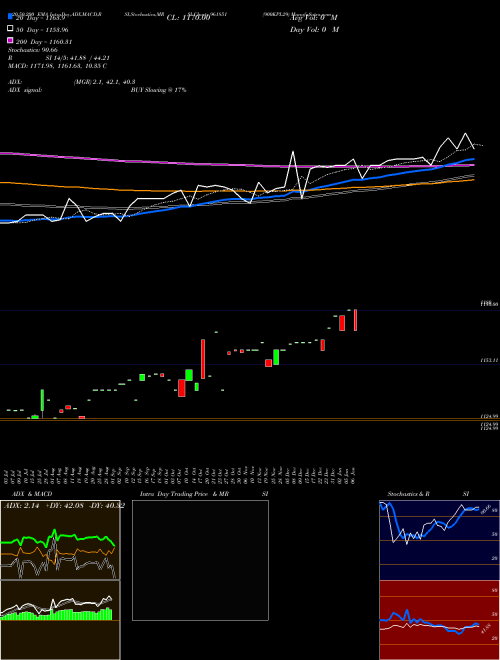
Task: Click the 'Stochastics & R' panel title
Action: [408, 494]
